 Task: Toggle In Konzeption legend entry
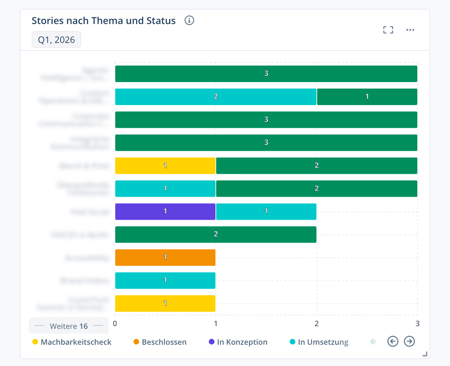pyautogui.click(x=238, y=342)
